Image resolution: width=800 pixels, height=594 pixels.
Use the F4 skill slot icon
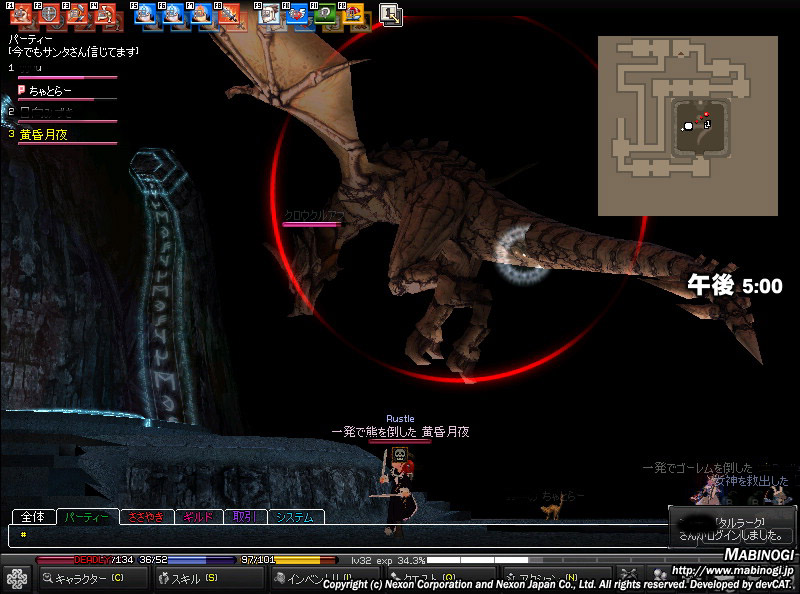click(105, 14)
